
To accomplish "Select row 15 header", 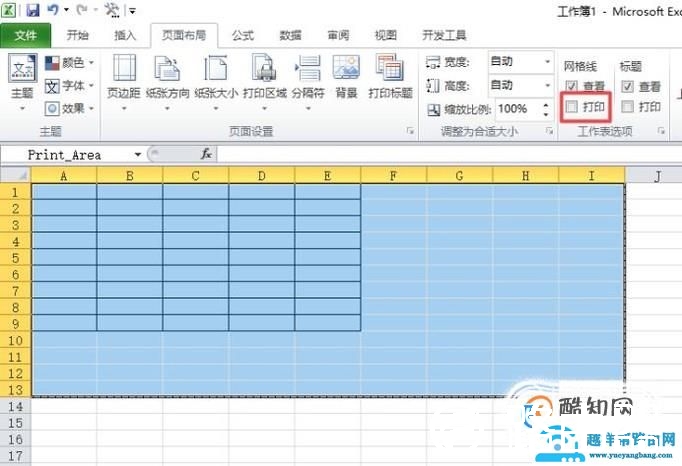I will (x=16, y=423).
